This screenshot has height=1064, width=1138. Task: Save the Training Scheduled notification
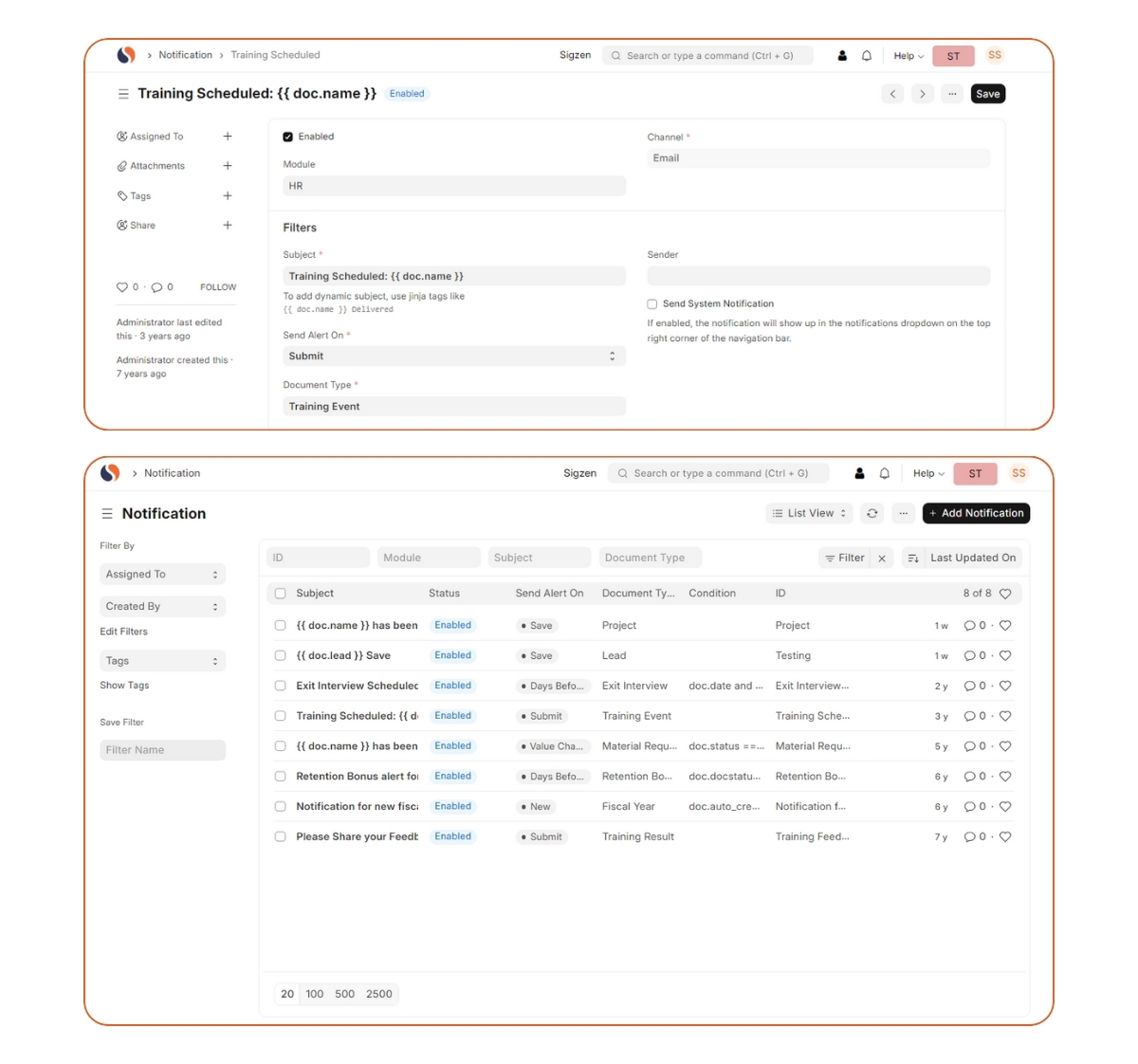coord(987,94)
